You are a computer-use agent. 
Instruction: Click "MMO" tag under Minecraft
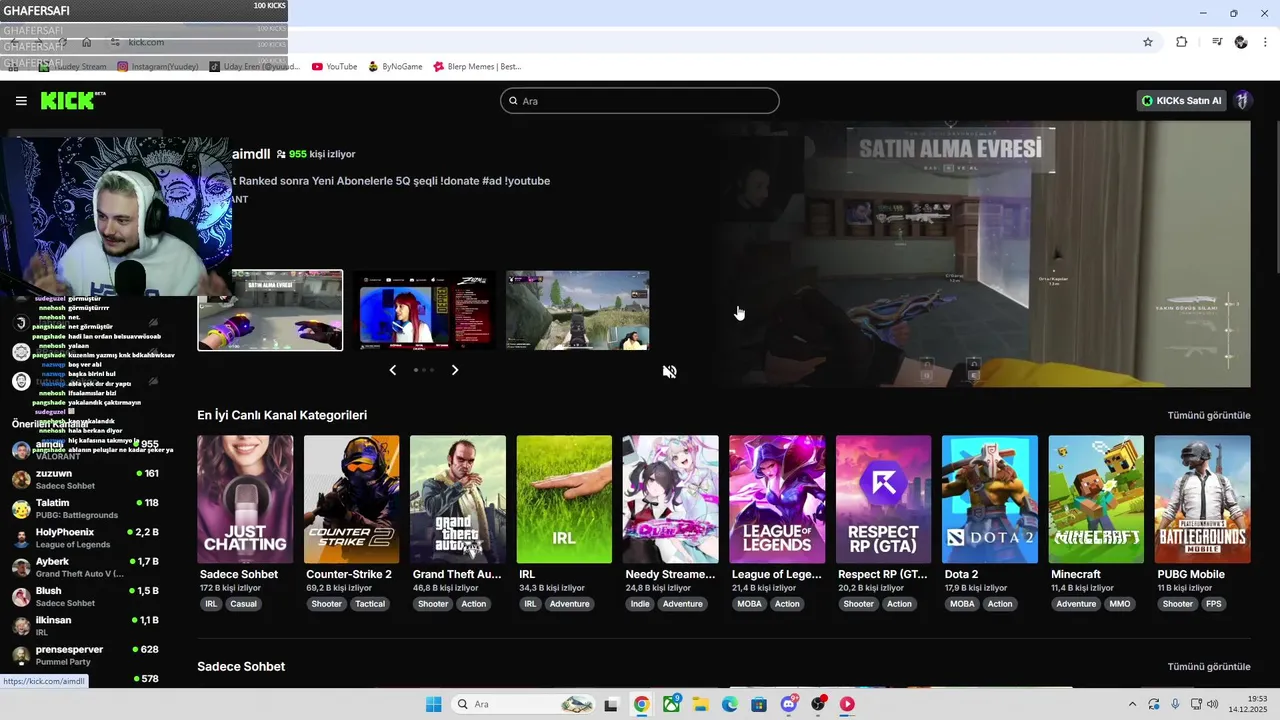(x=1120, y=604)
